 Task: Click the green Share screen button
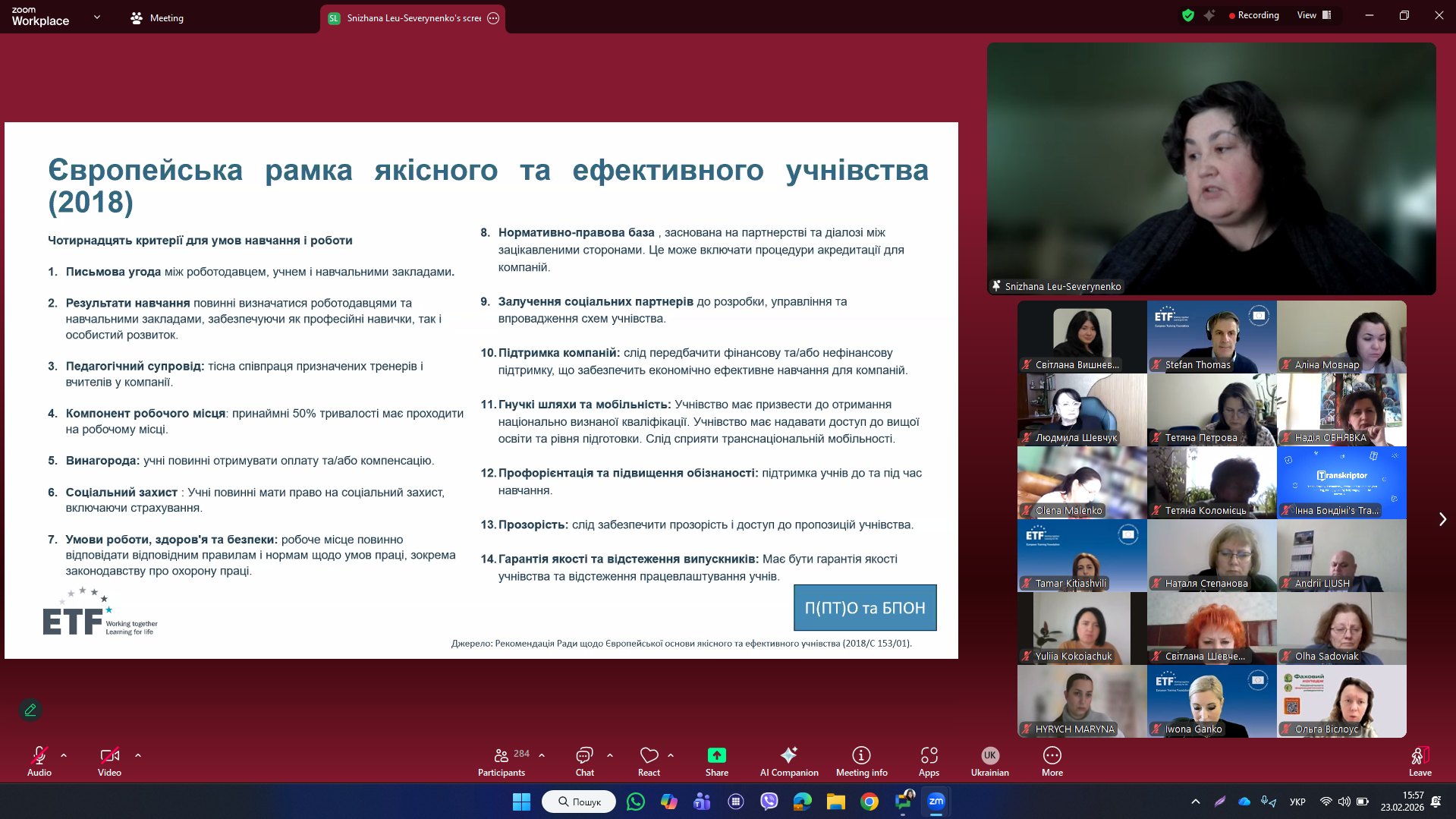[716, 761]
